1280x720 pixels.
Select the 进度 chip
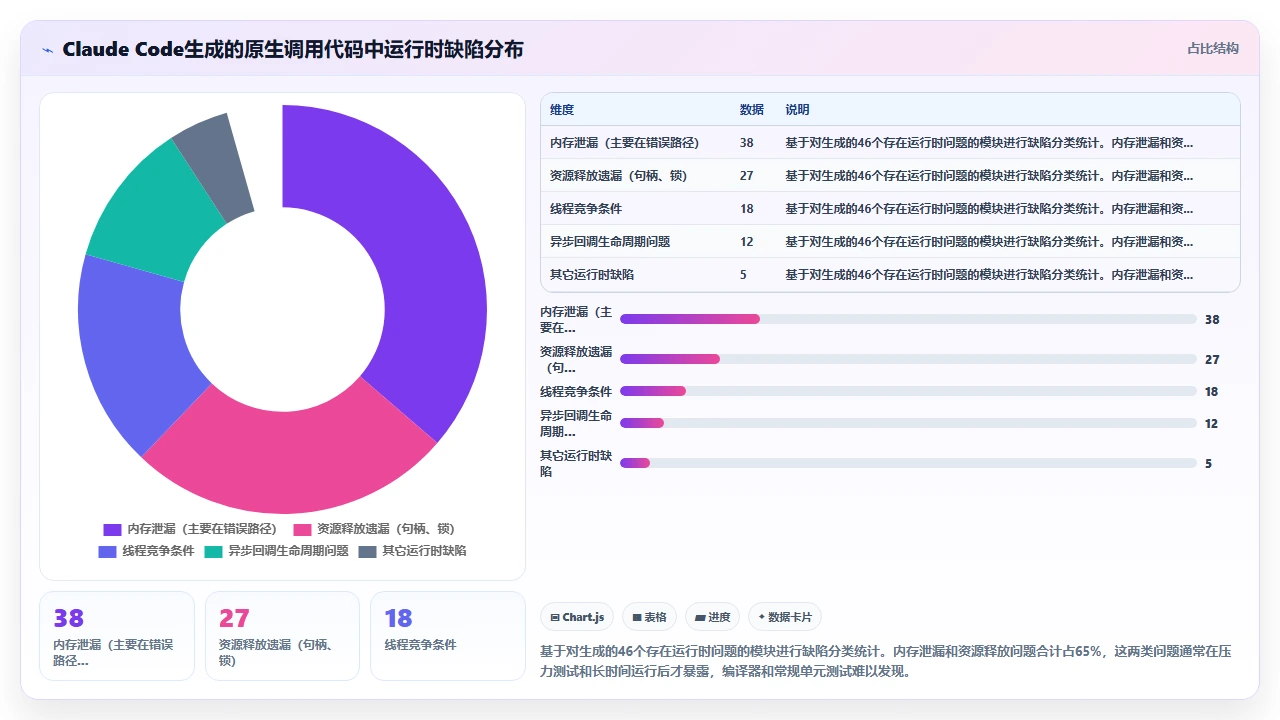(x=712, y=617)
